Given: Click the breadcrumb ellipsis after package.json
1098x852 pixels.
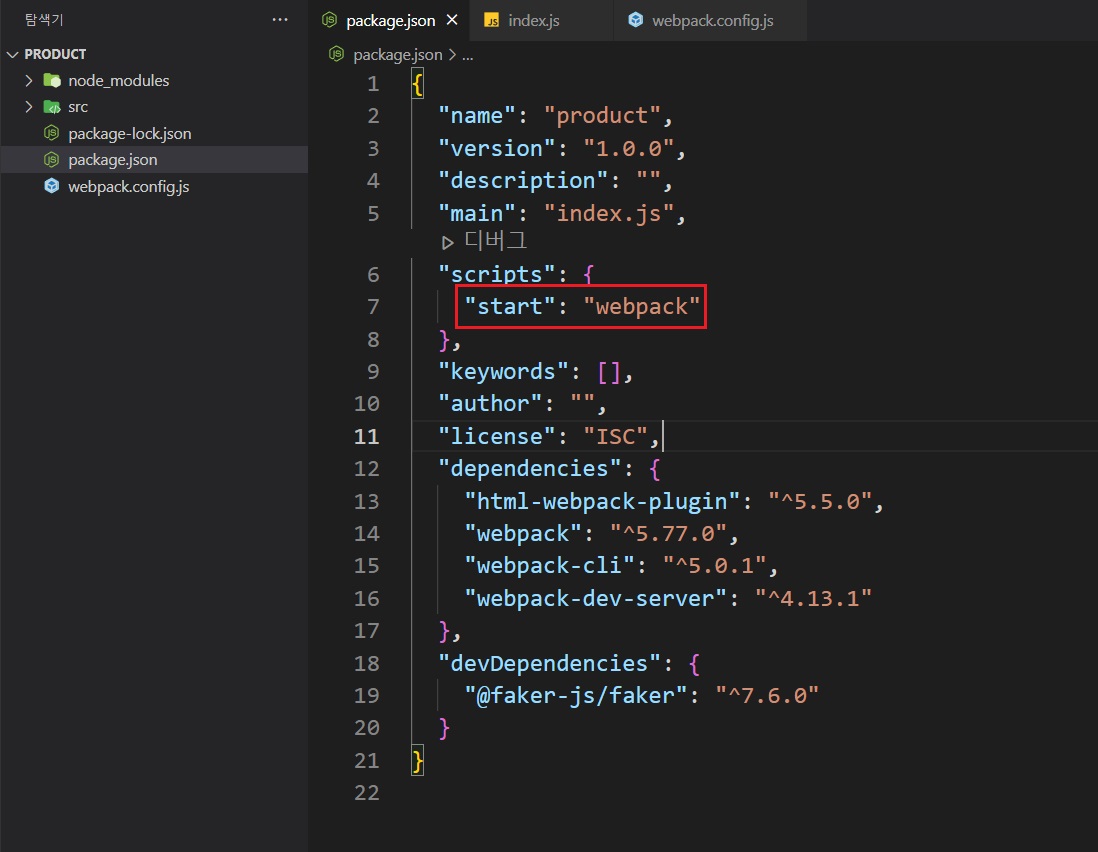Looking at the screenshot, I should coord(468,55).
